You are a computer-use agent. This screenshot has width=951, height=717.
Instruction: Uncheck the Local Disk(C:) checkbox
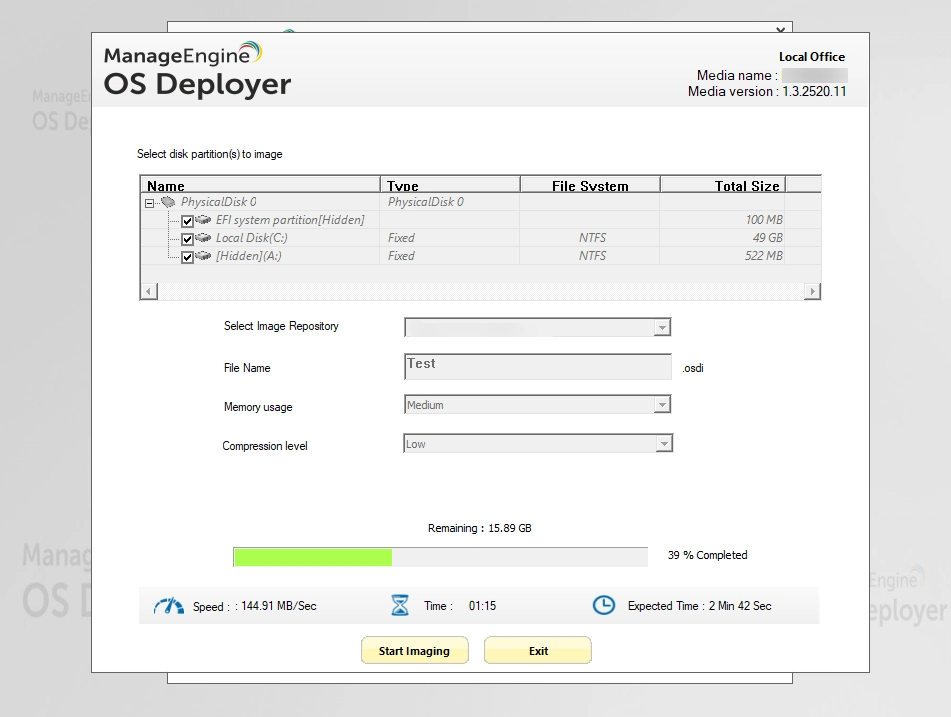click(187, 239)
